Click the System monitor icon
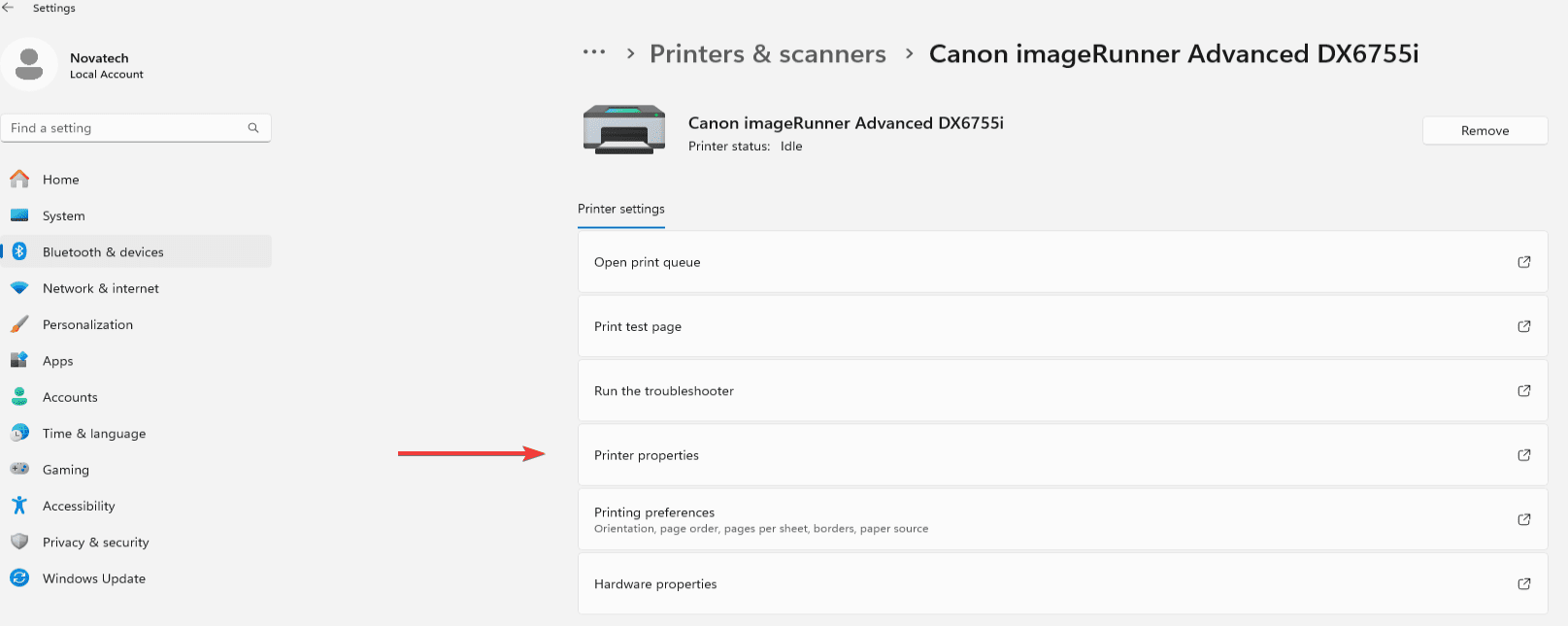1568x626 pixels. [x=19, y=215]
